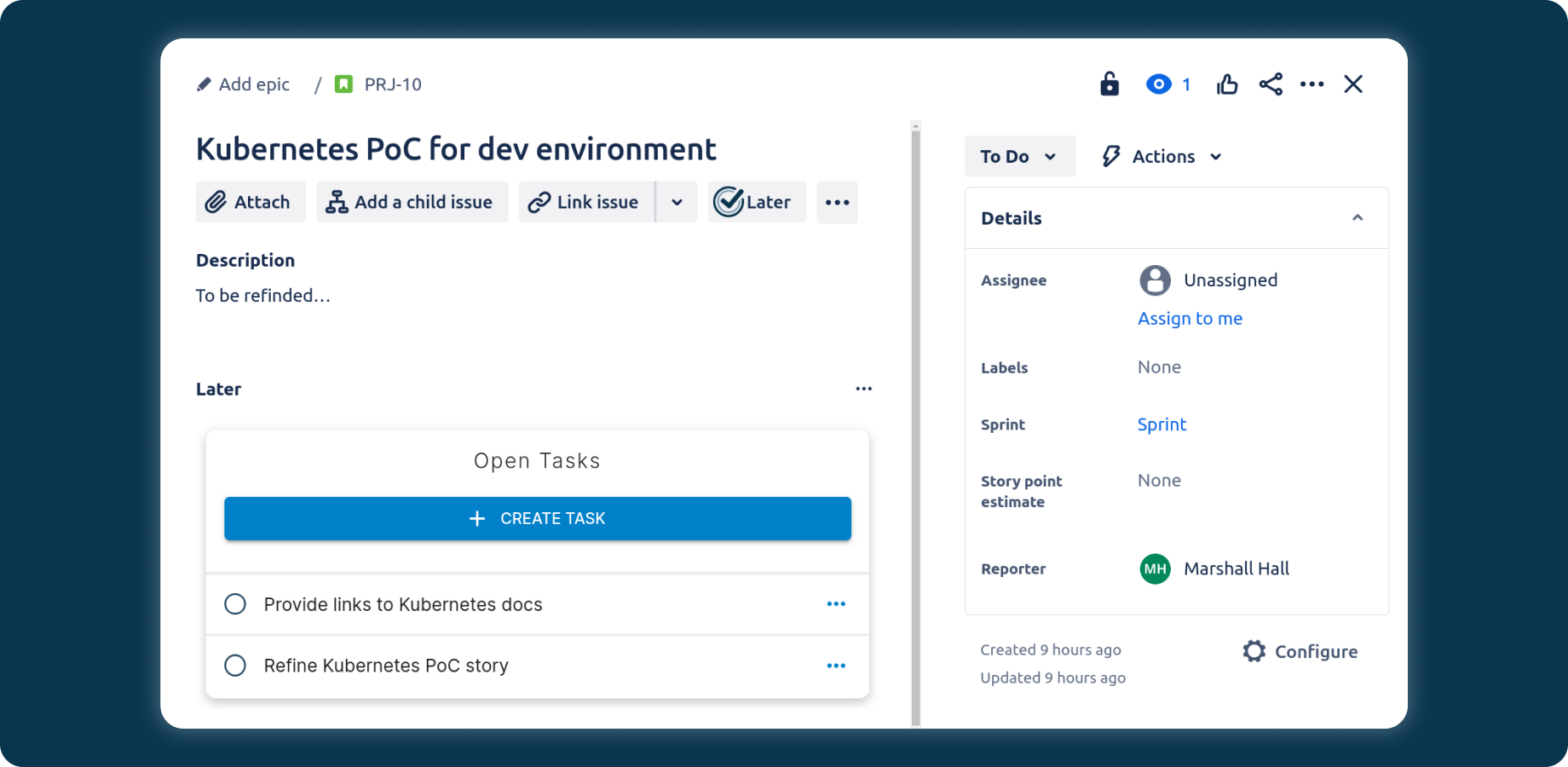The image size is (1568, 767).
Task: Click the lightning bolt Actions icon
Action: coord(1111,156)
